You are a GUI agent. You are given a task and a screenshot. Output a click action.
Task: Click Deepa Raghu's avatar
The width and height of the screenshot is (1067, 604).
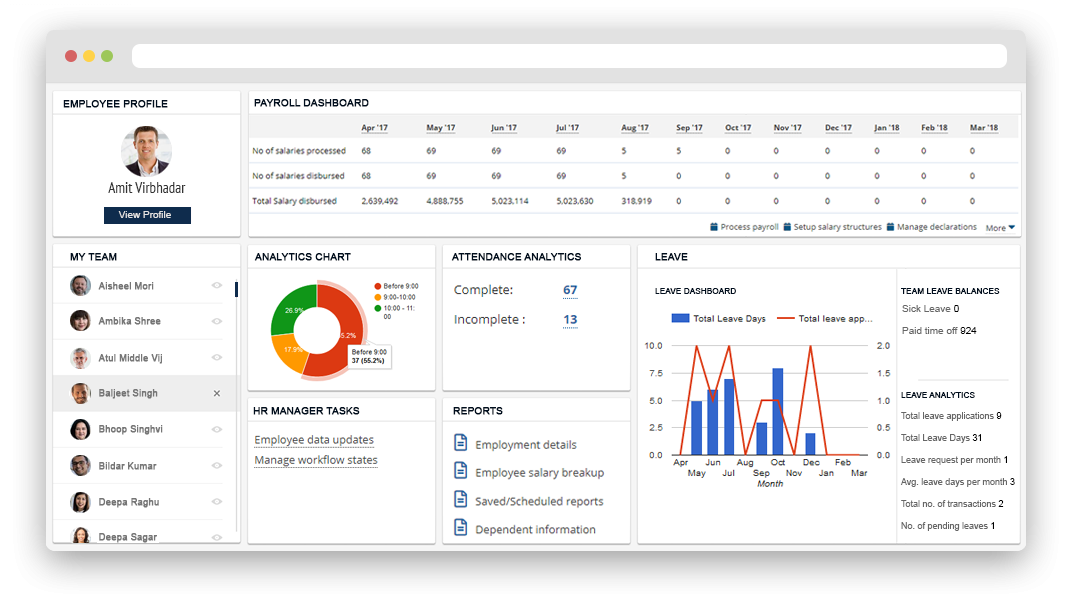click(80, 502)
